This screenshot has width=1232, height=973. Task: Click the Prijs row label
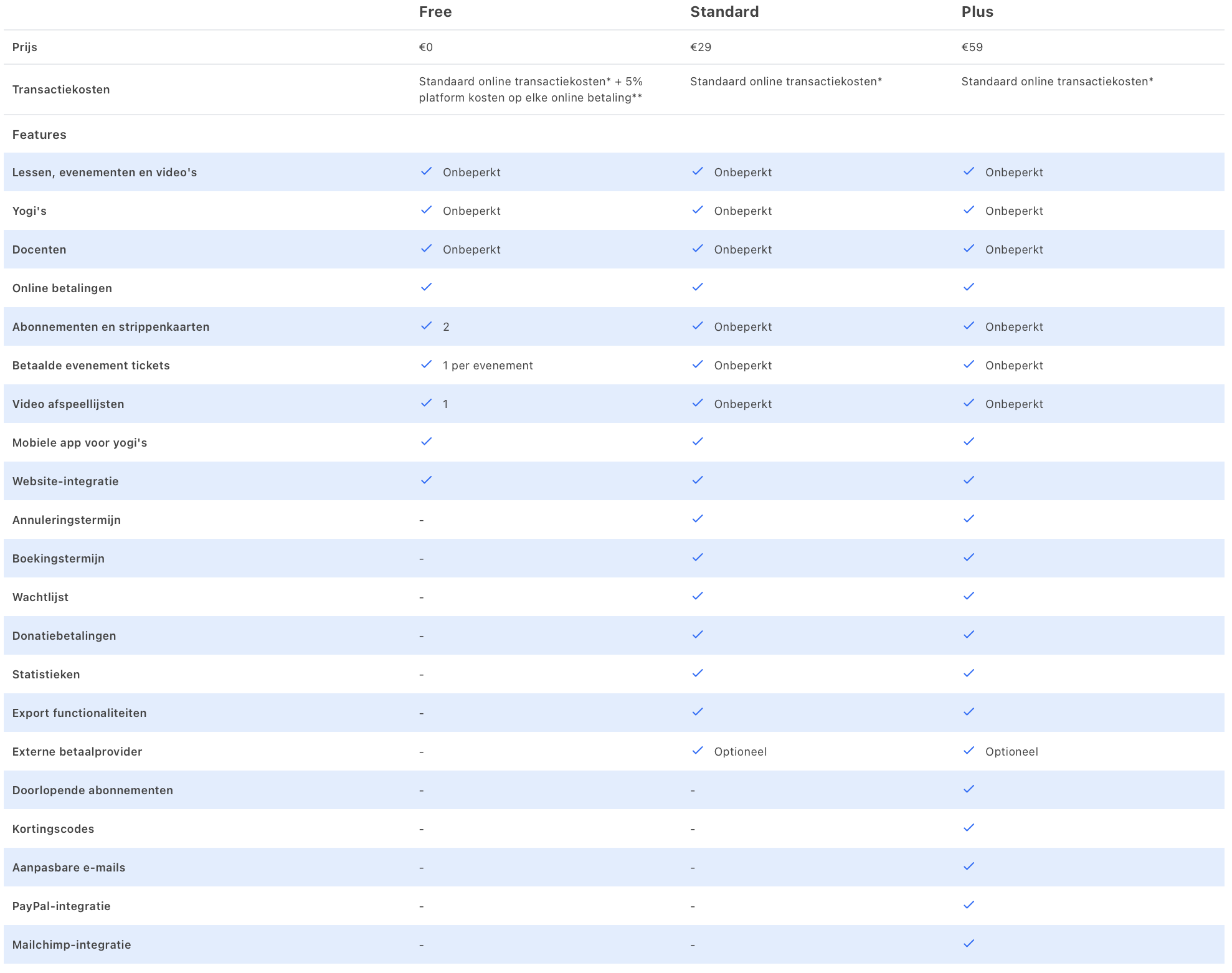[x=25, y=47]
